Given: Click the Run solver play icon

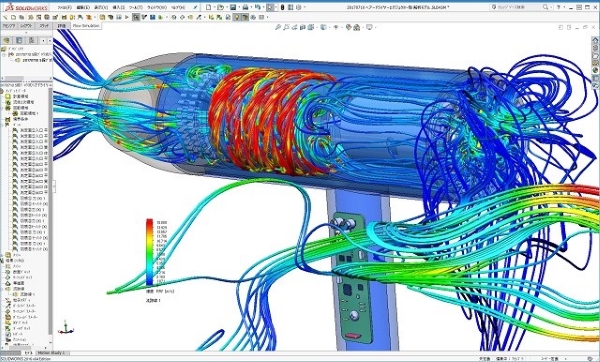Looking at the screenshot, I should [x=127, y=17].
